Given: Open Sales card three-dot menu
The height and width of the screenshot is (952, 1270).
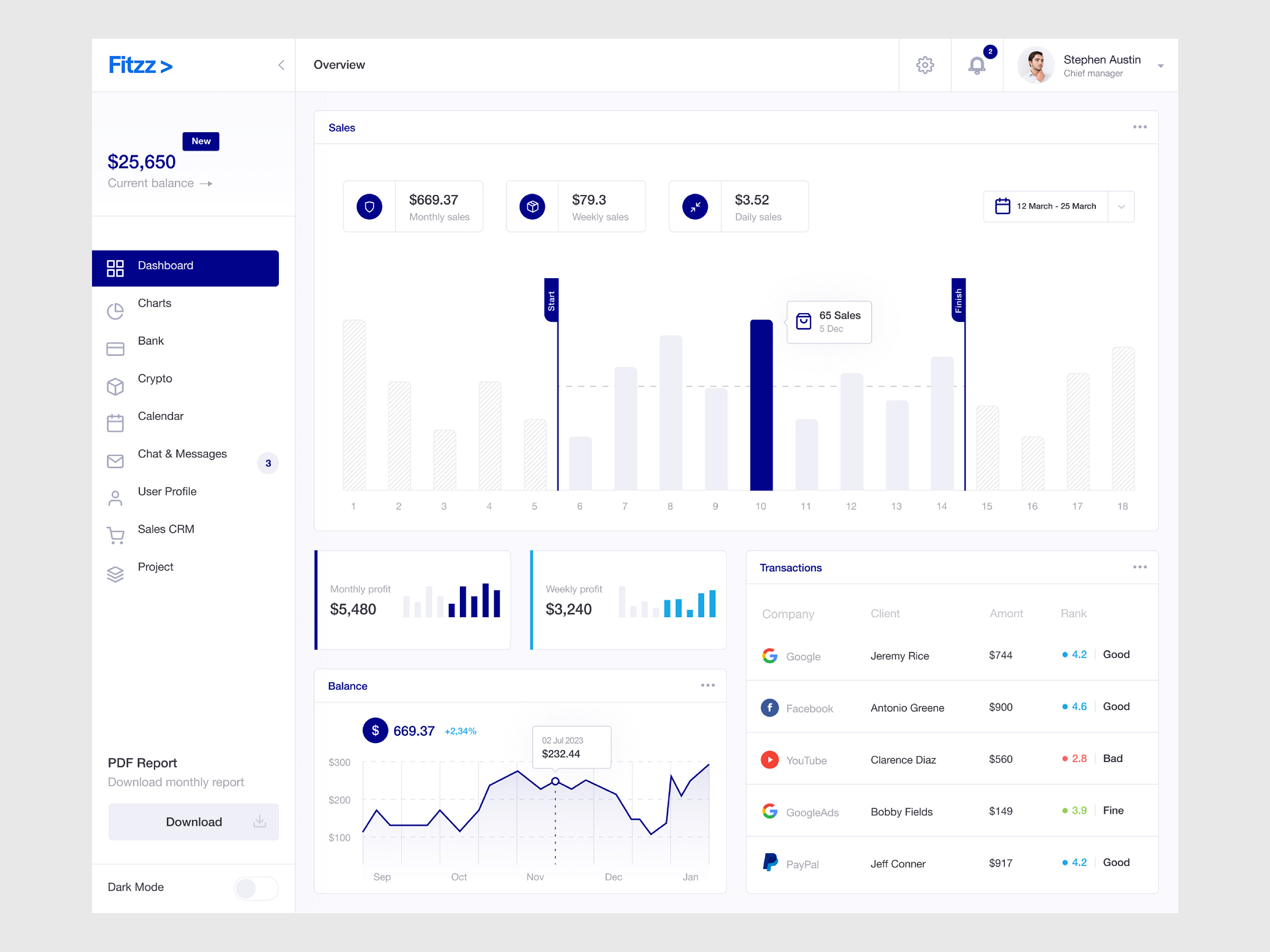Looking at the screenshot, I should (1140, 127).
